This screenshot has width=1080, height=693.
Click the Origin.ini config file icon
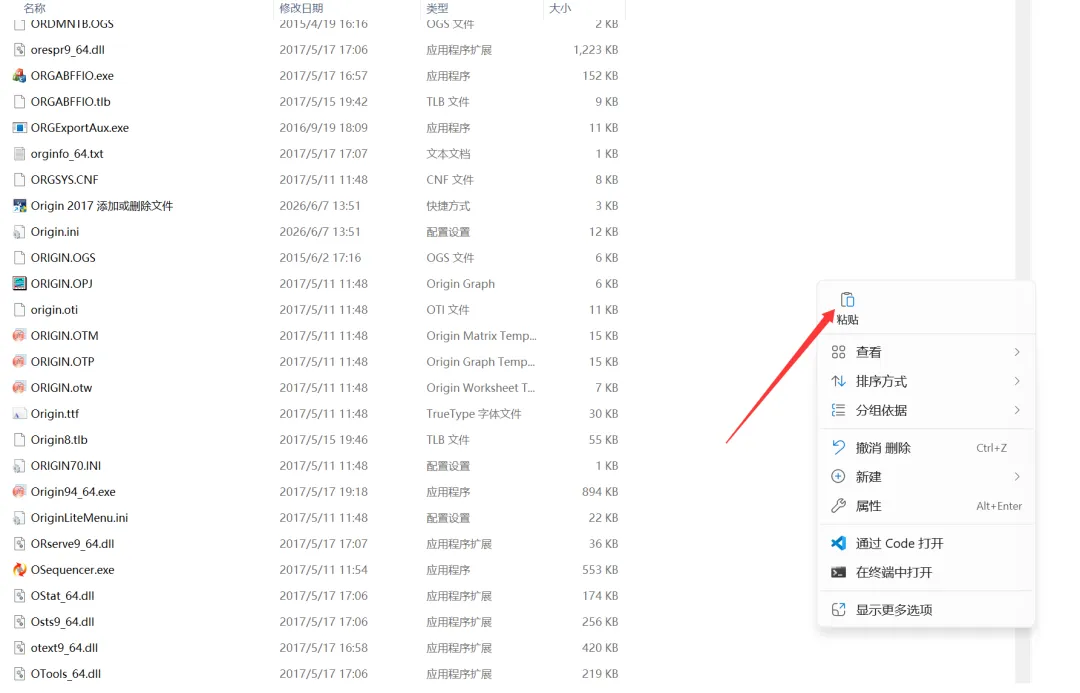click(x=19, y=231)
